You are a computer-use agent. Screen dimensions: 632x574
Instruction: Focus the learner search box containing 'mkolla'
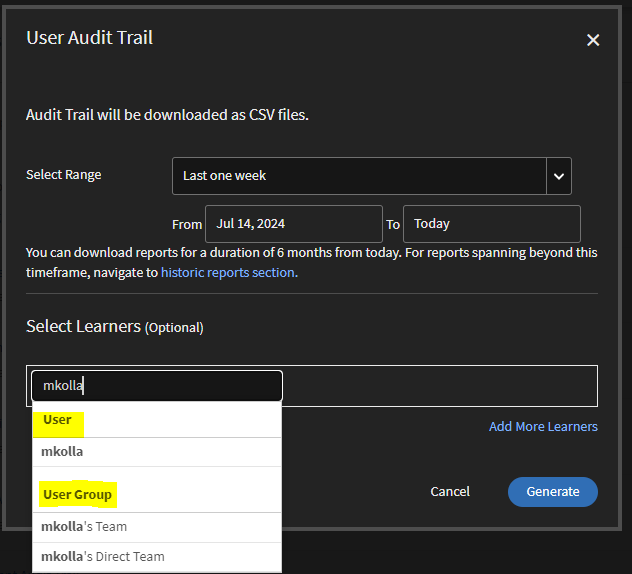[157, 386]
